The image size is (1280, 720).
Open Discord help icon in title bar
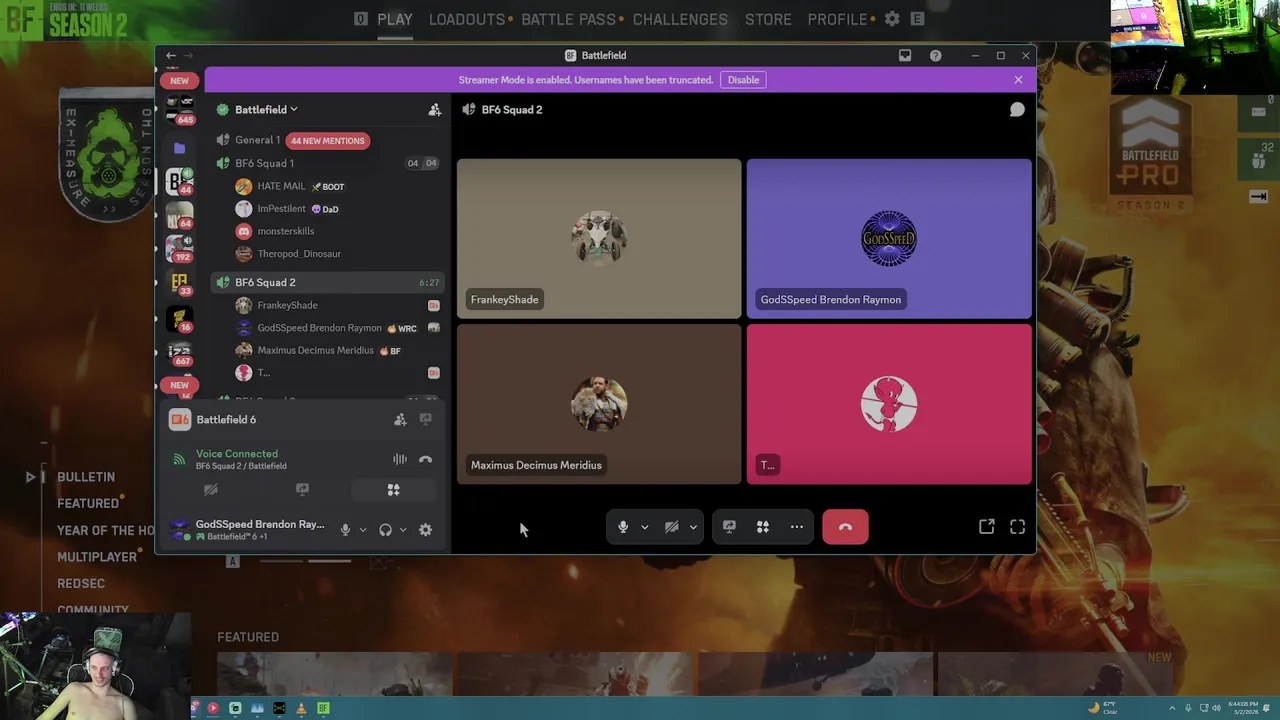pos(935,56)
